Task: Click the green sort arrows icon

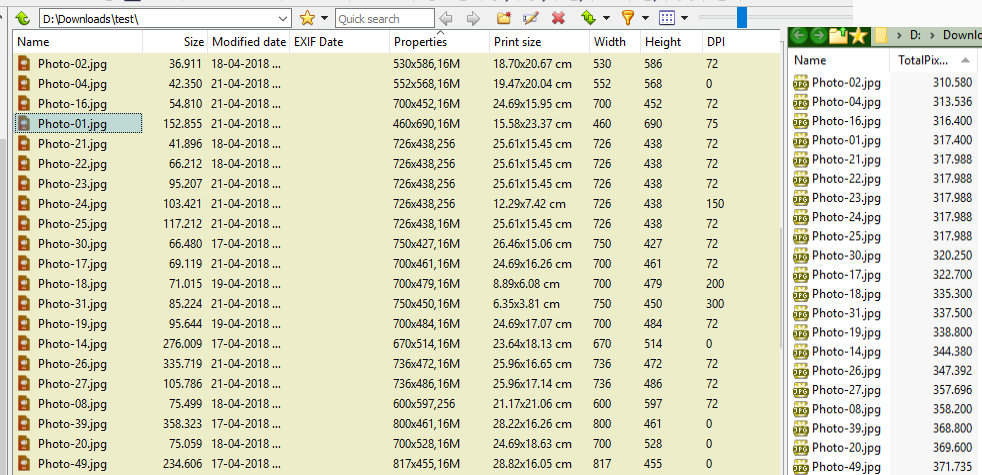Action: (588, 18)
